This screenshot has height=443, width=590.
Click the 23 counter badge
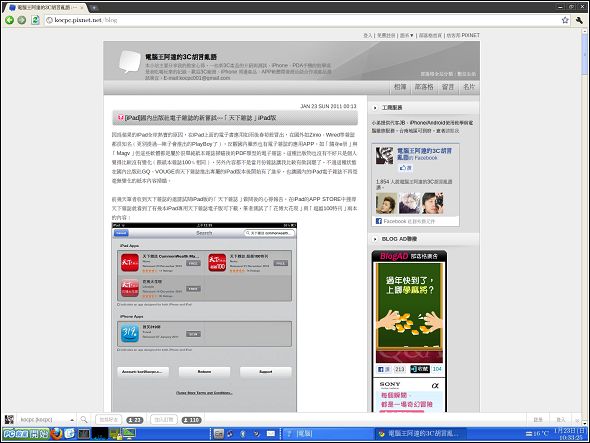tap(135, 420)
